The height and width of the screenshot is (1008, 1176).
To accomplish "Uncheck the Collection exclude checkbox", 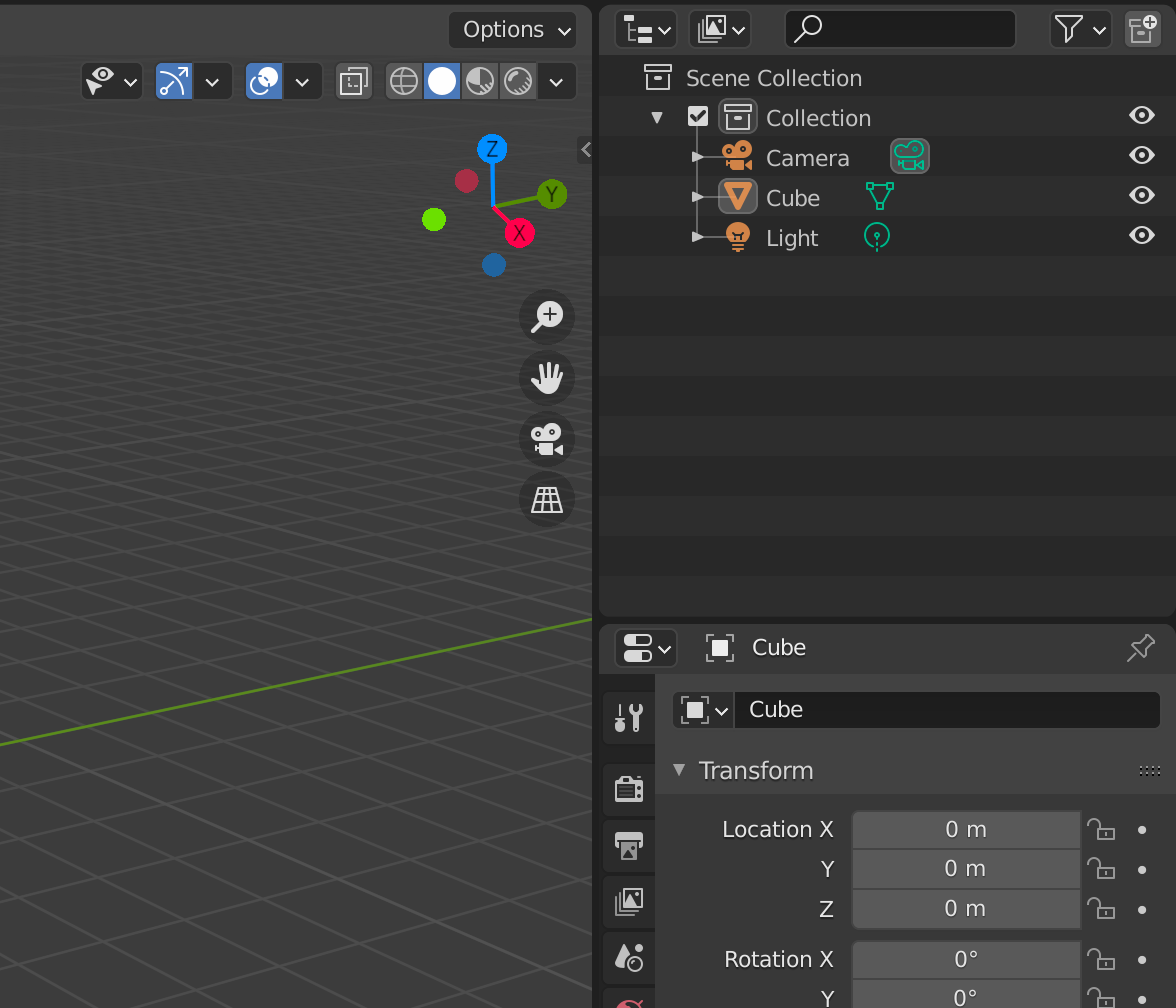I will click(698, 116).
